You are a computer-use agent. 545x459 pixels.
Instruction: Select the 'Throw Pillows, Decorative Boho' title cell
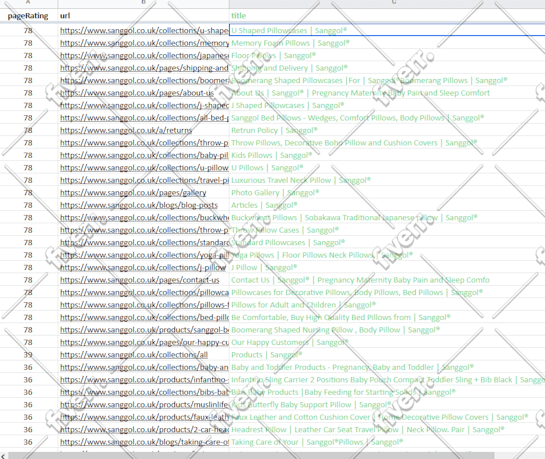click(387, 143)
